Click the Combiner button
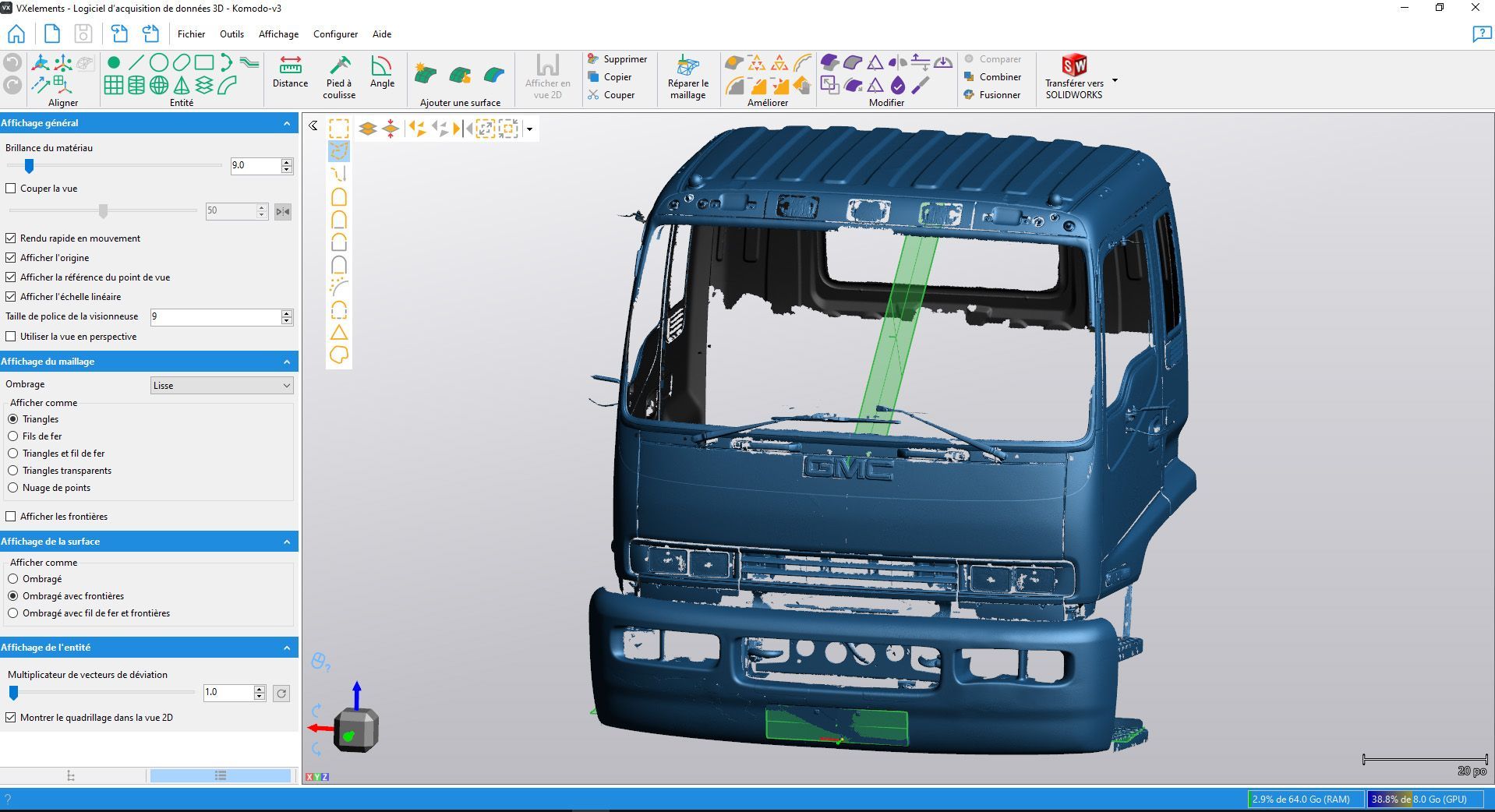1495x812 pixels. click(998, 76)
